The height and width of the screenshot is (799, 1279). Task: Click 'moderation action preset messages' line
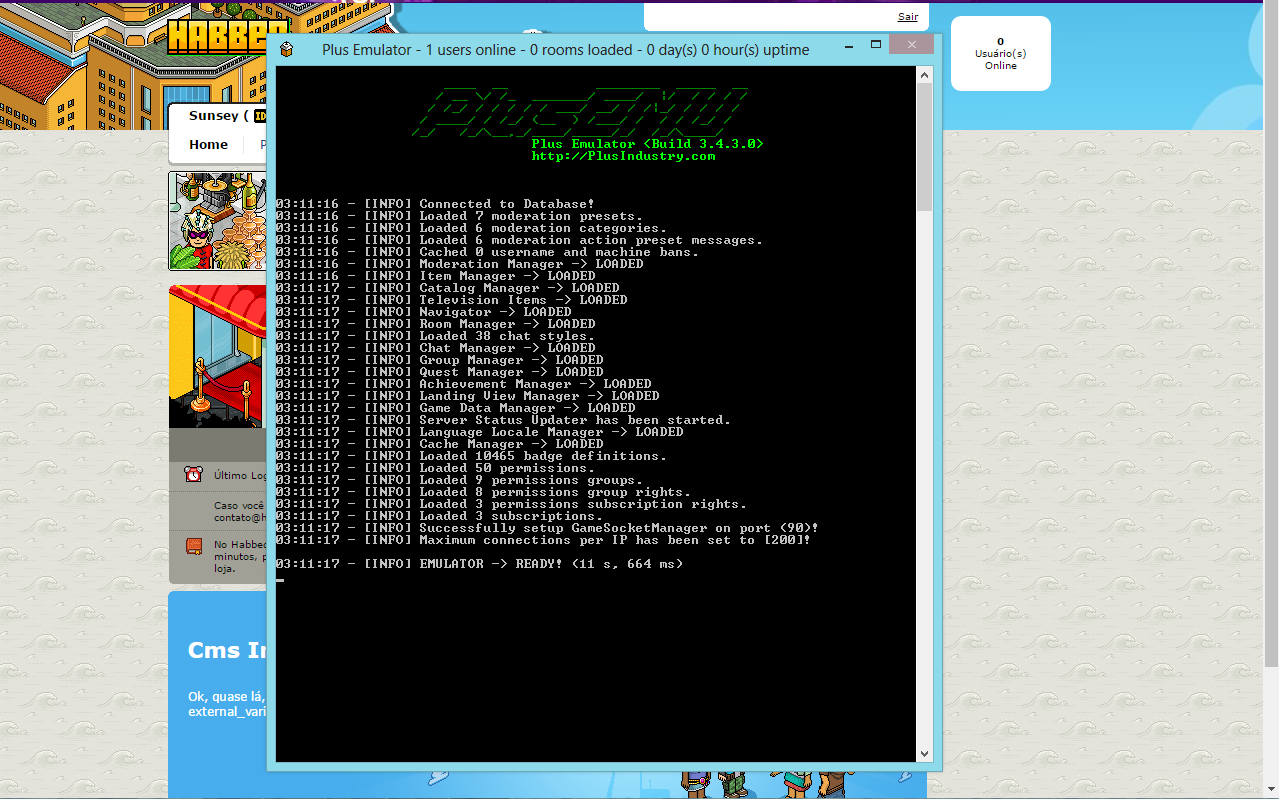519,240
